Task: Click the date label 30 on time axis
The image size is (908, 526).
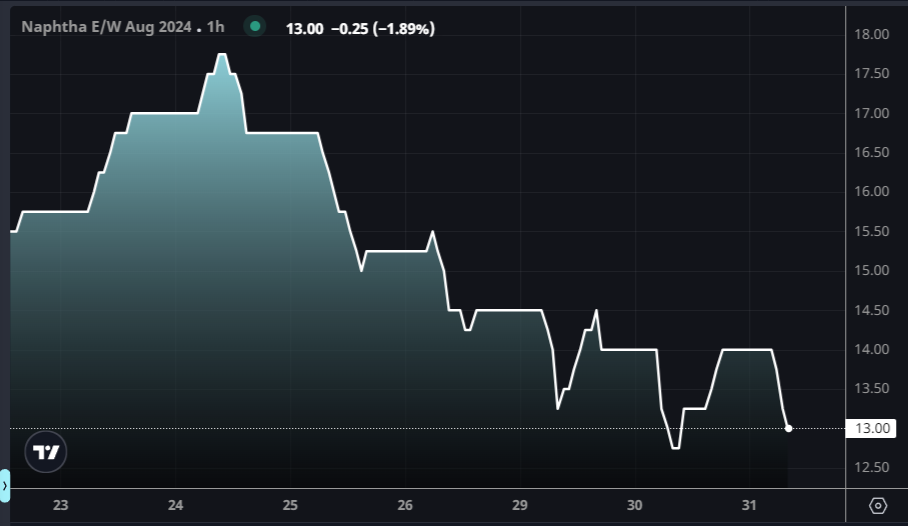Action: click(x=635, y=505)
